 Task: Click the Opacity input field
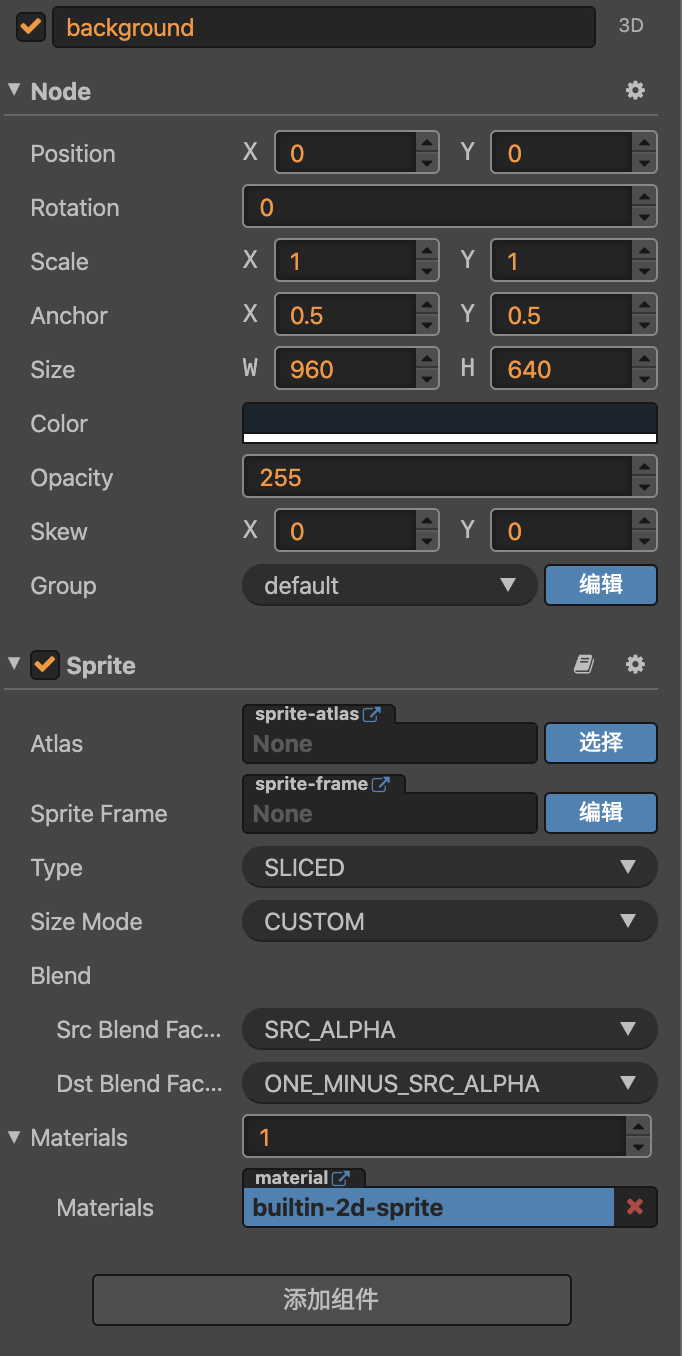[x=436, y=478]
